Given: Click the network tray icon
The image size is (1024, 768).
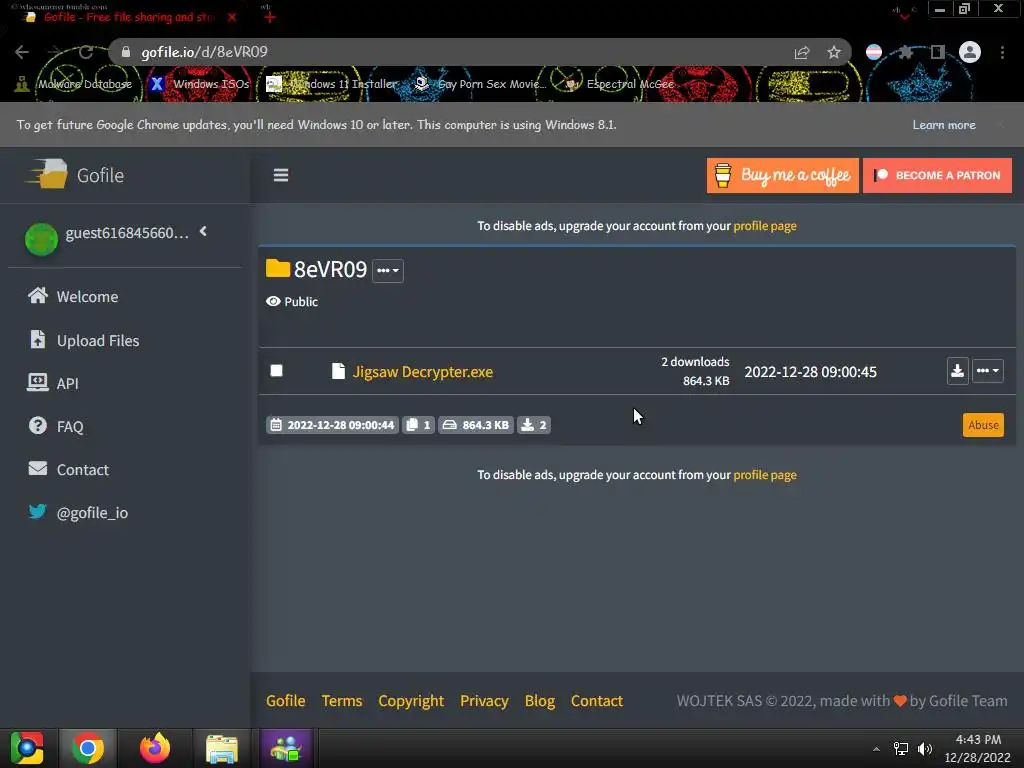Looking at the screenshot, I should (x=901, y=749).
